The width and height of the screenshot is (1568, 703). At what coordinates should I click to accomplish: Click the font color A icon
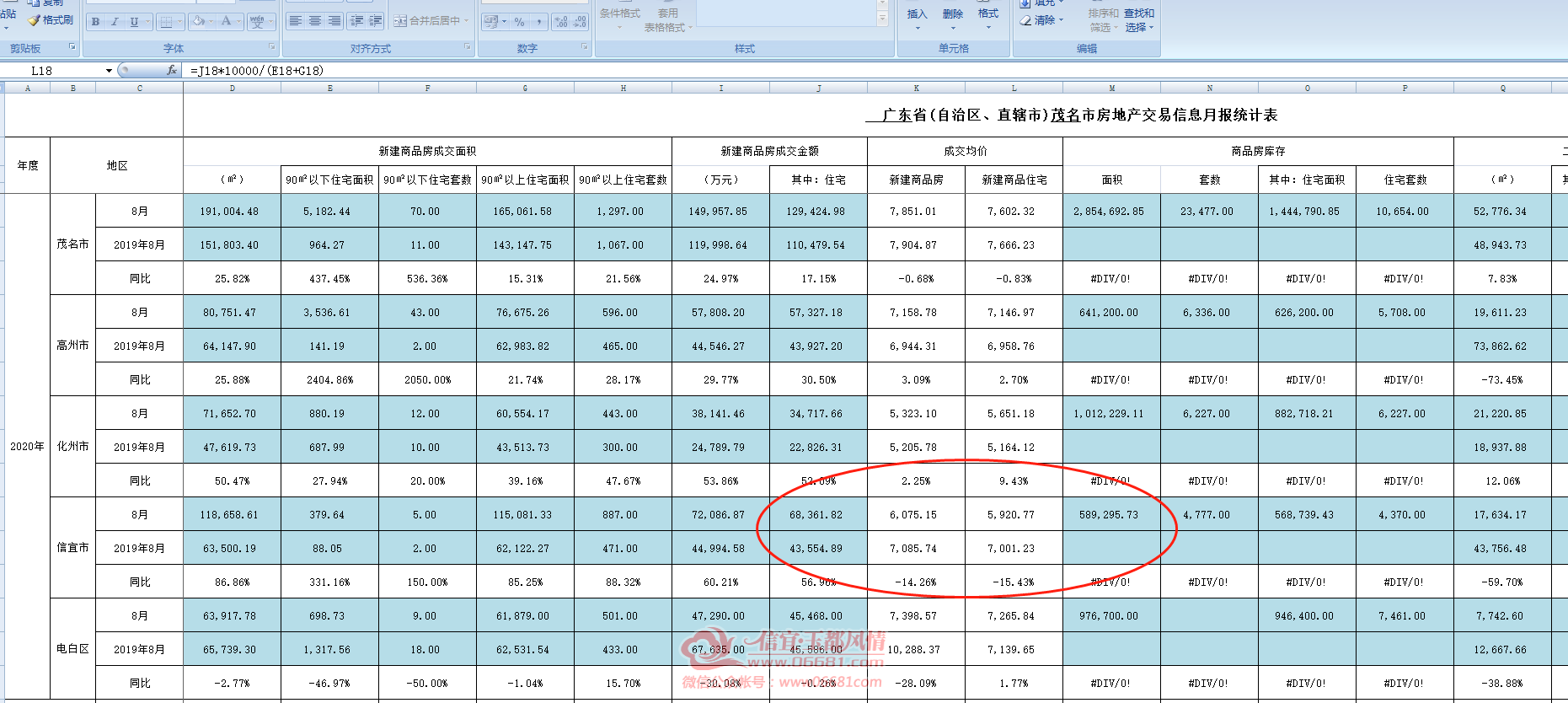coord(226,21)
